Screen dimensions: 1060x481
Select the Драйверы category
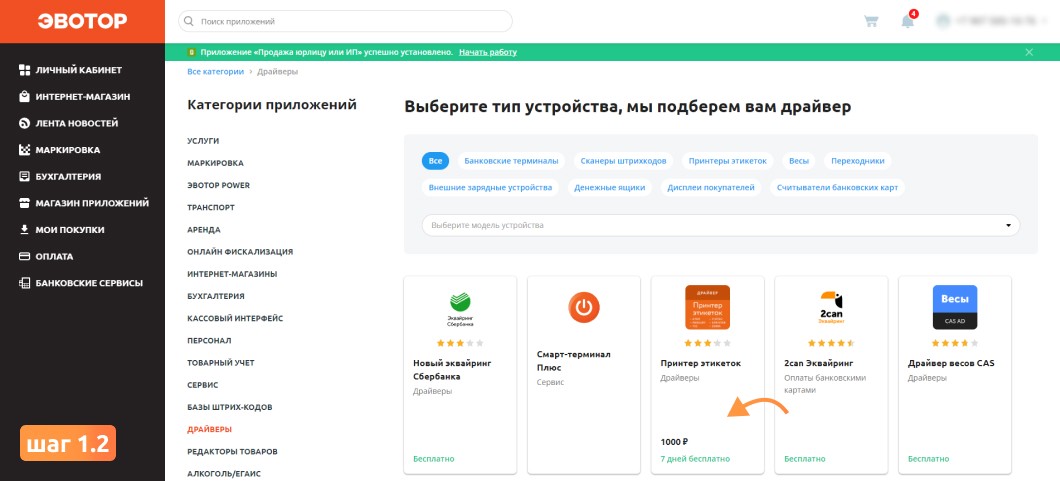[x=210, y=429]
